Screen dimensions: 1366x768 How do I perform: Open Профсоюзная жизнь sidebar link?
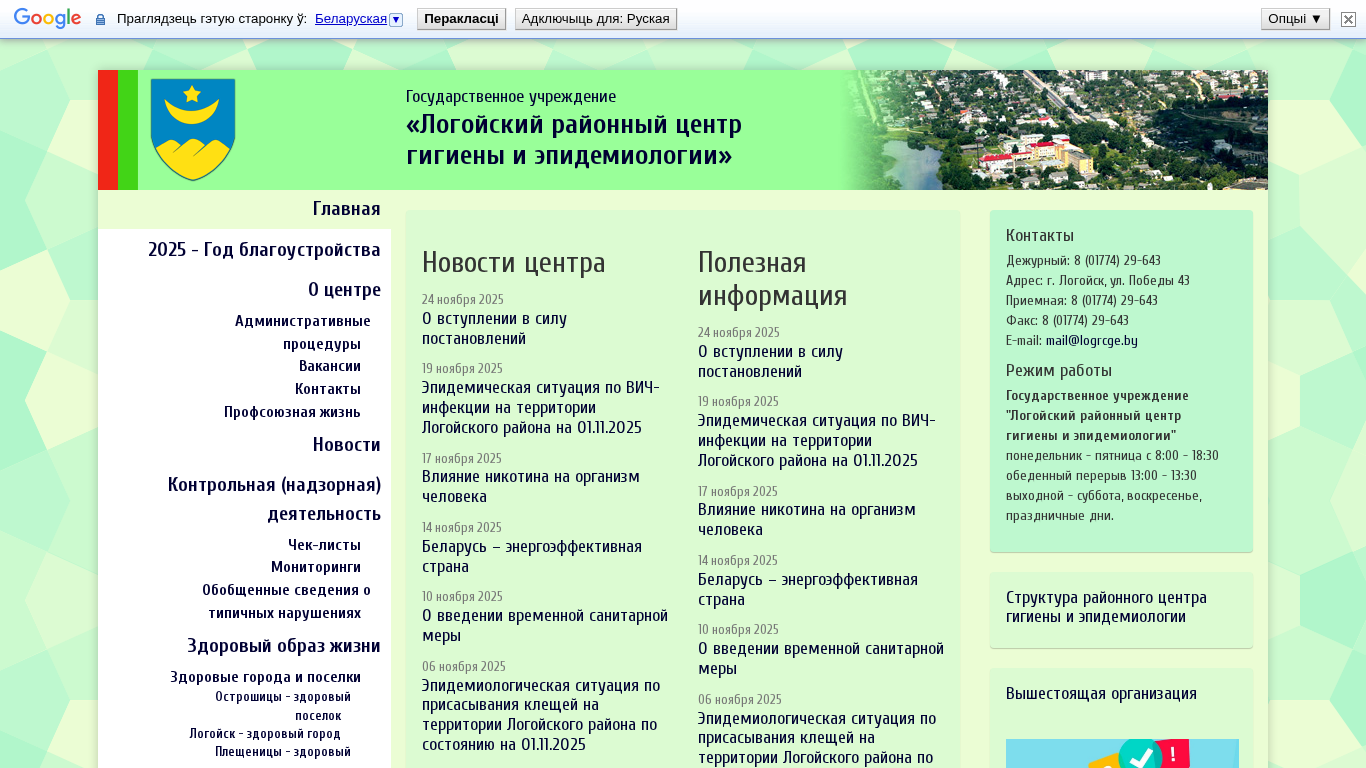292,412
